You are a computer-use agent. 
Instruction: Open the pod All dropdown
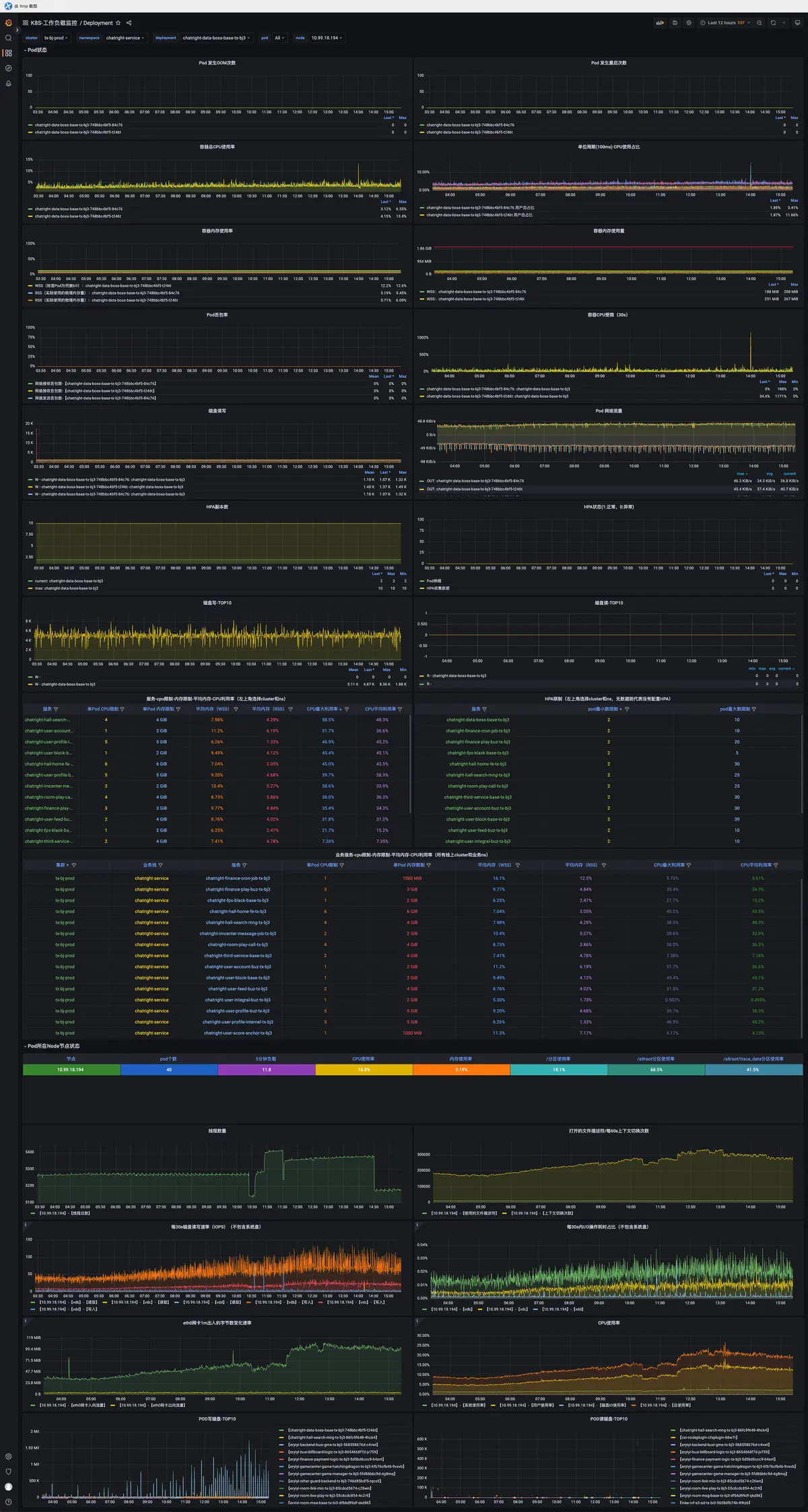click(279, 38)
